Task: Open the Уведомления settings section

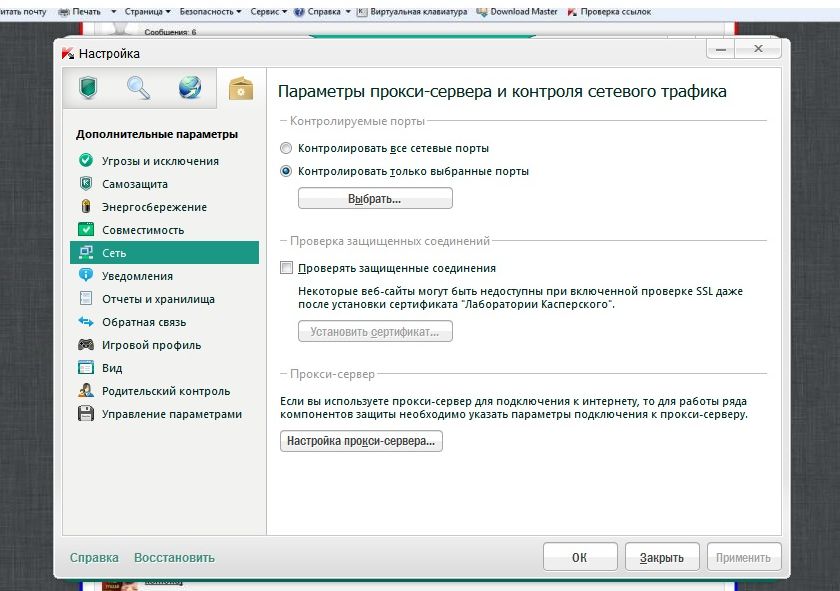Action: tap(137, 276)
